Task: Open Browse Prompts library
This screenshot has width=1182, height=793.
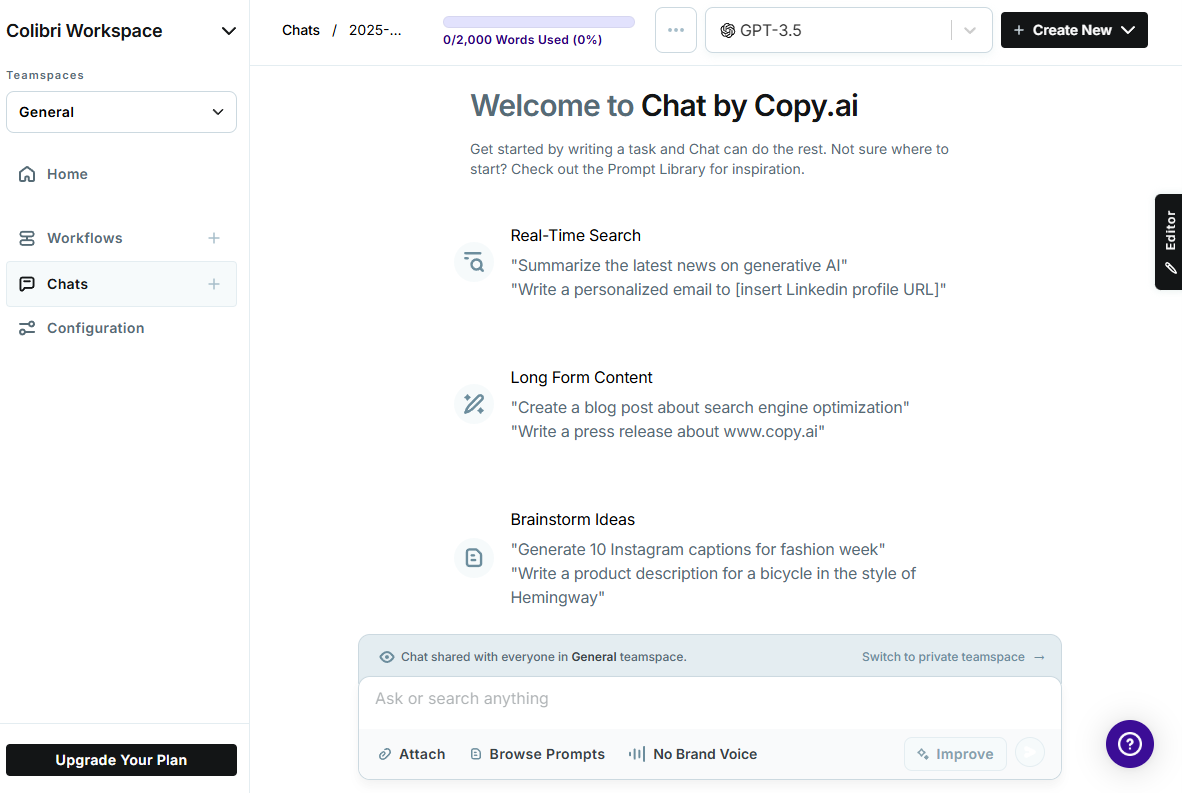Action: coord(537,754)
